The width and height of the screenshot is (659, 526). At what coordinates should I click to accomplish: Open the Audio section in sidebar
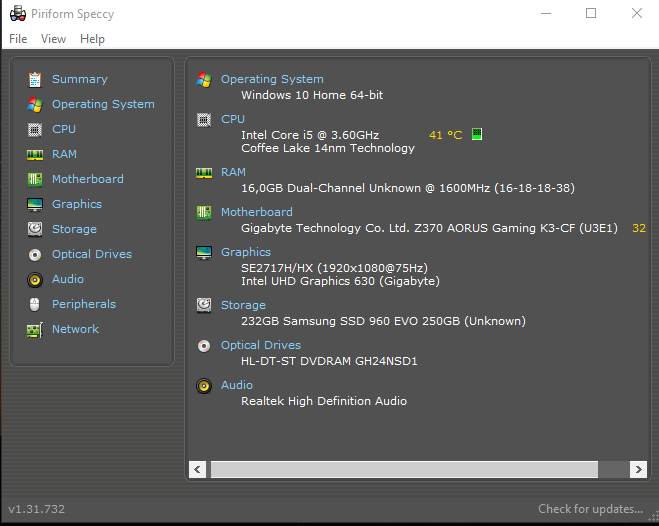point(68,279)
